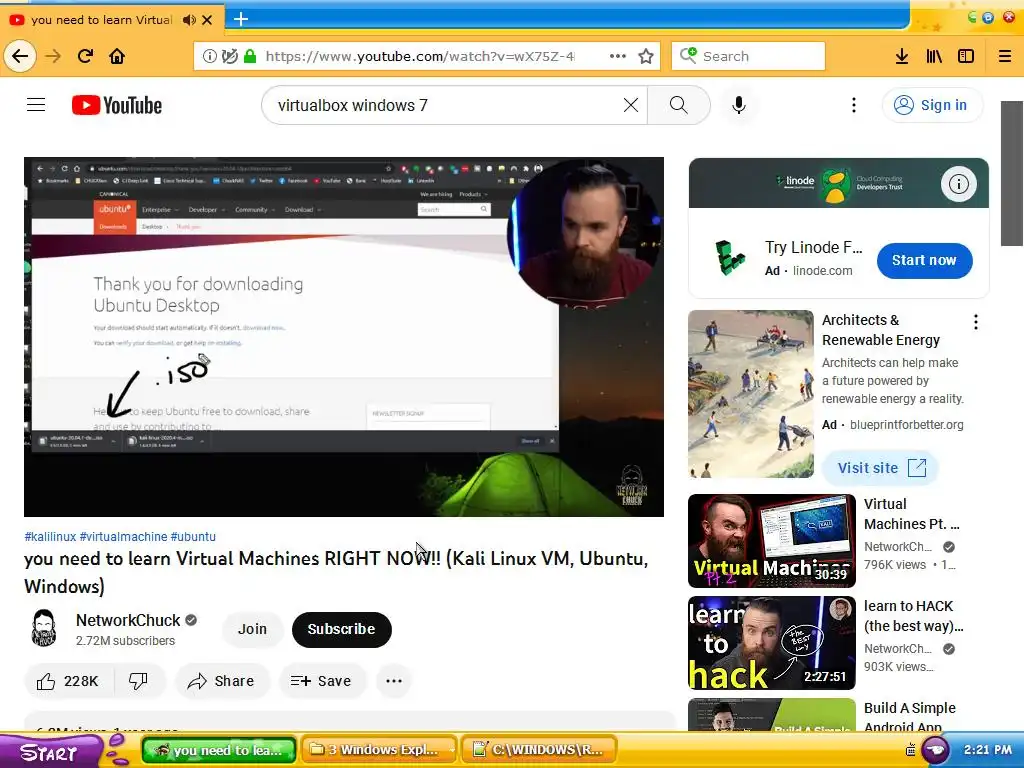Bookmark this page with the star icon
This screenshot has width=1024, height=768.
tap(646, 56)
